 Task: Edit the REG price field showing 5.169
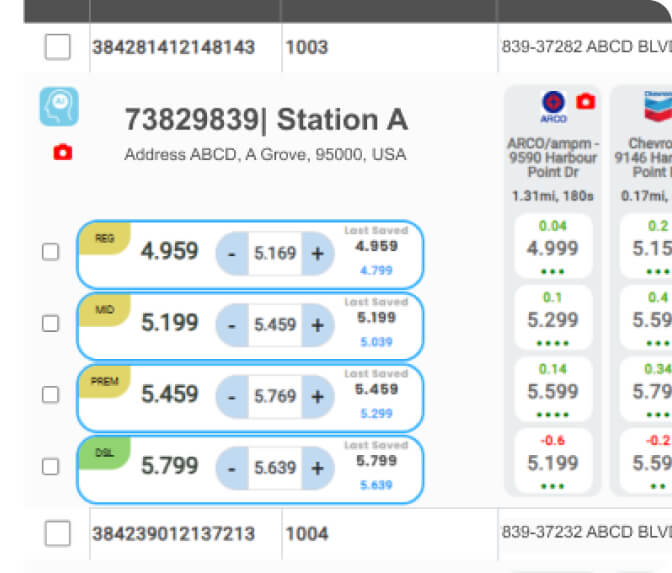click(x=275, y=253)
